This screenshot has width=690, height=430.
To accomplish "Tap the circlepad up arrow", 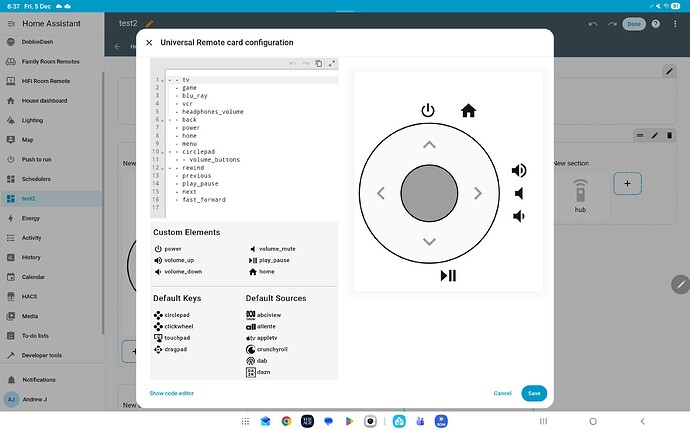I will coord(429,145).
